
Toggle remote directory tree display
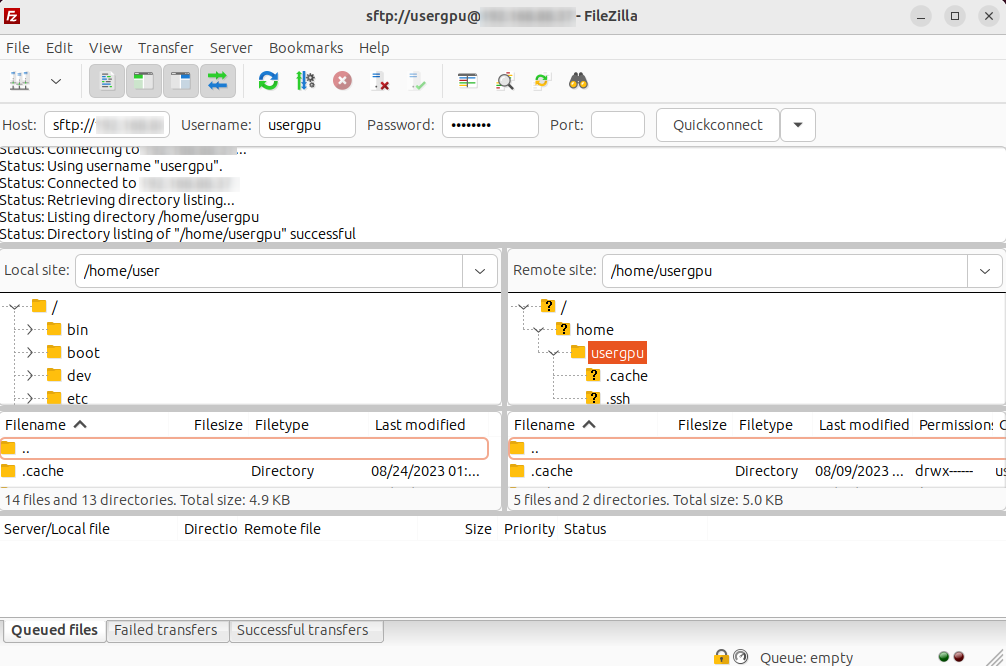tap(181, 81)
